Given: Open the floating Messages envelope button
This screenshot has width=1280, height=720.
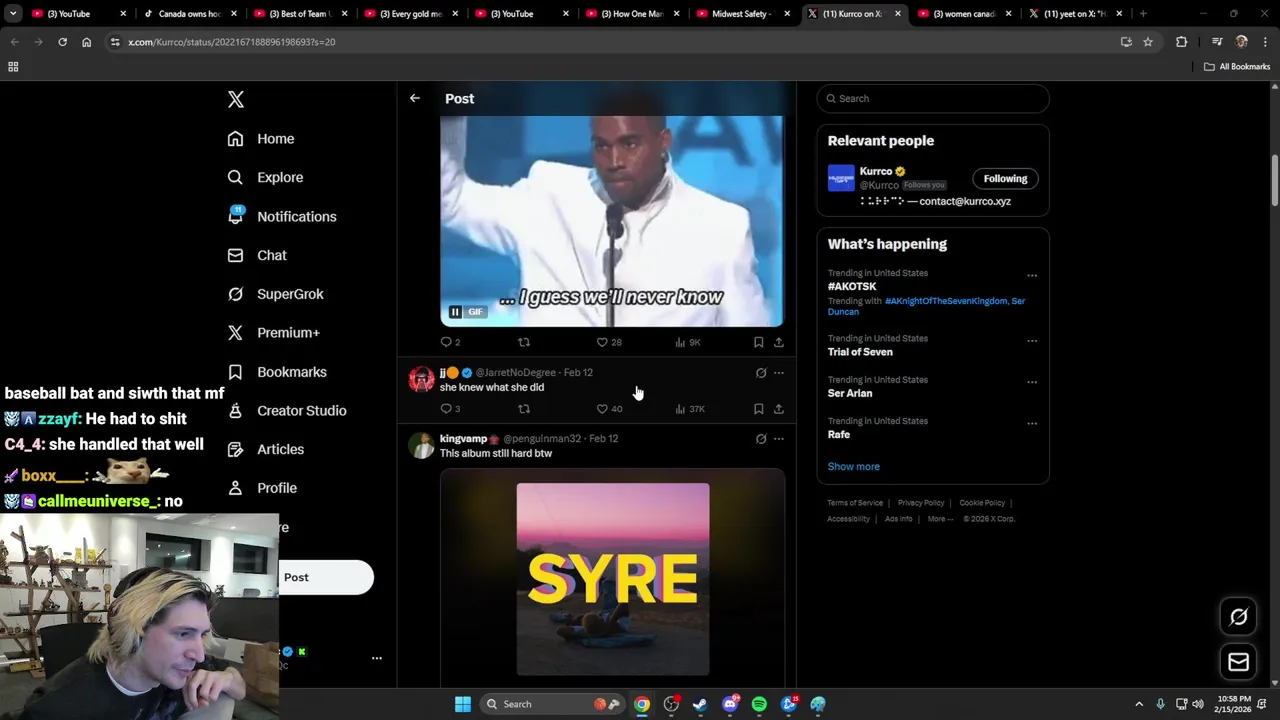Looking at the screenshot, I should 1238,662.
